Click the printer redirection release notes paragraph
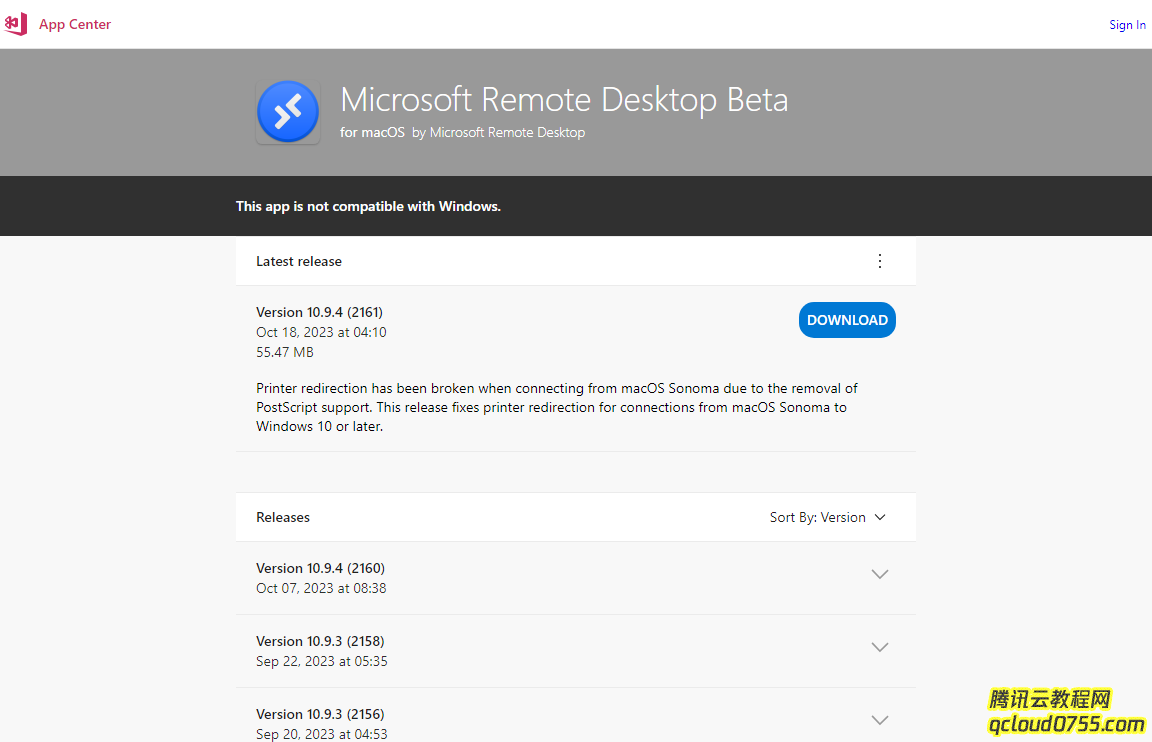 557,407
